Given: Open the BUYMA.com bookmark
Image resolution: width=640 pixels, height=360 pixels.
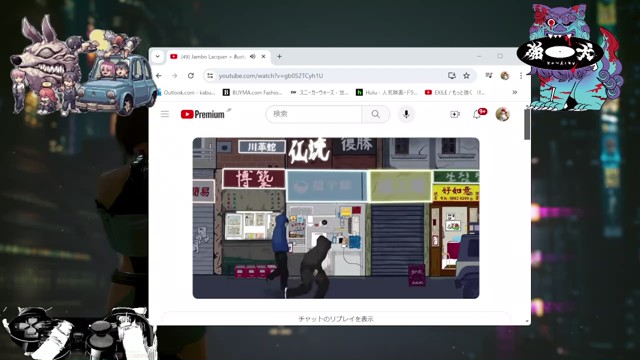Looking at the screenshot, I should [253, 93].
